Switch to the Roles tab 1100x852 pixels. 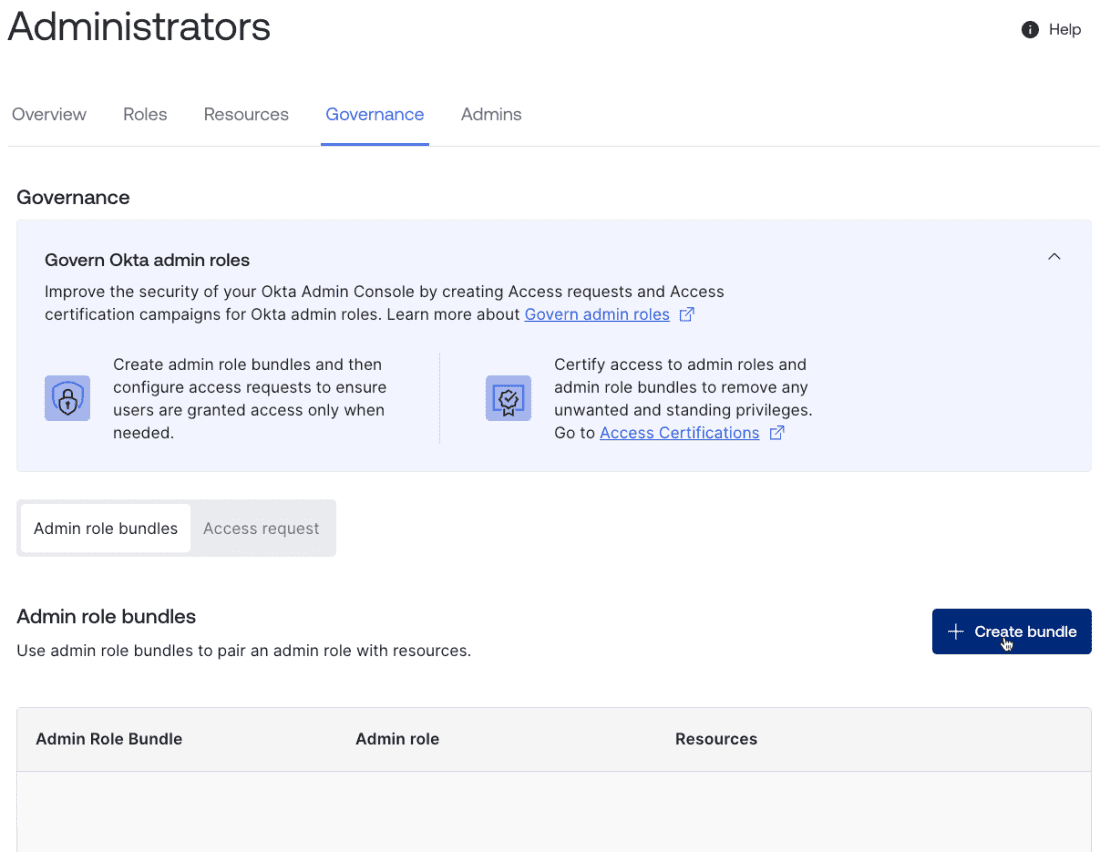click(x=145, y=114)
